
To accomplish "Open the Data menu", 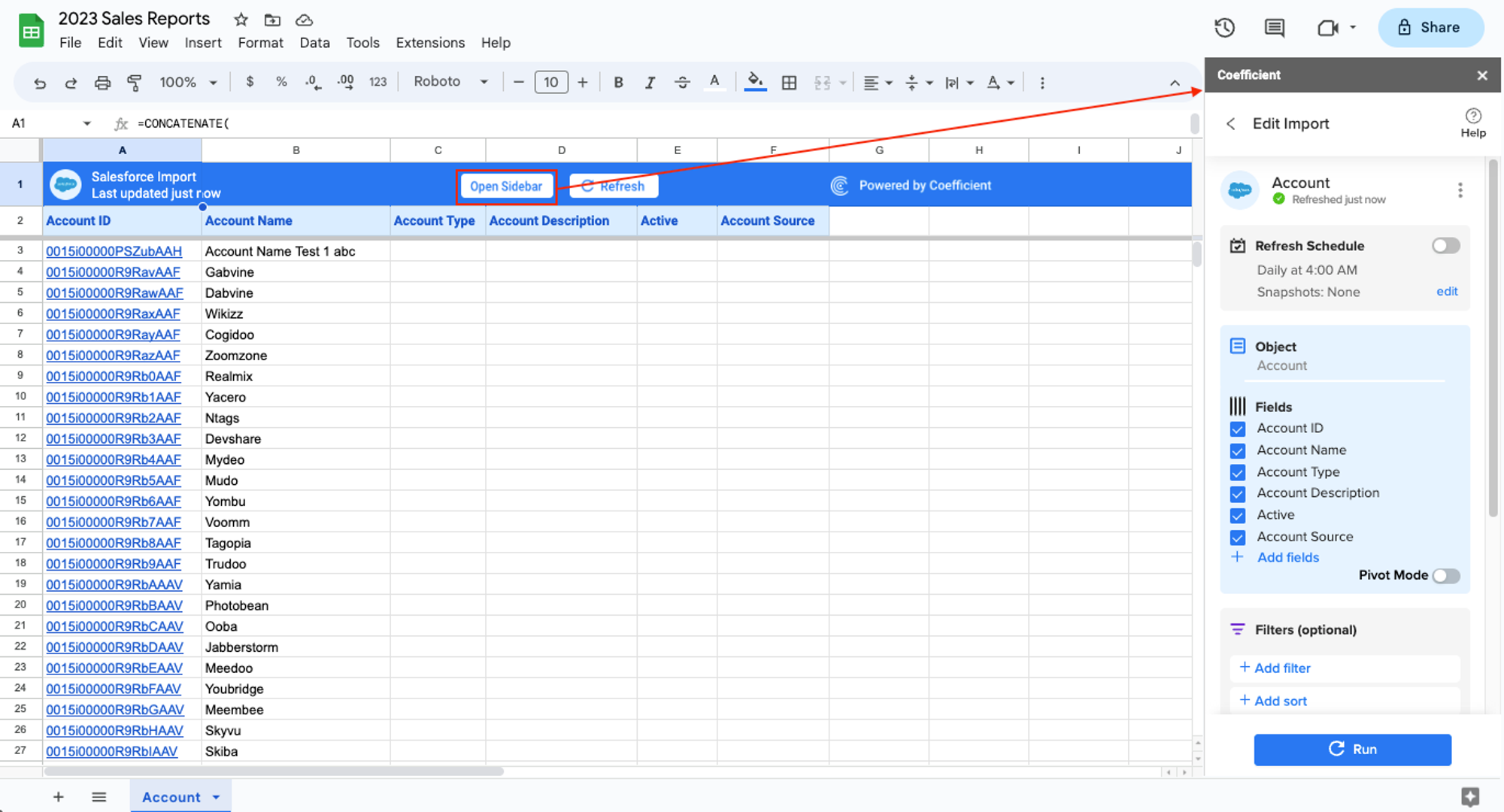I will coord(314,43).
